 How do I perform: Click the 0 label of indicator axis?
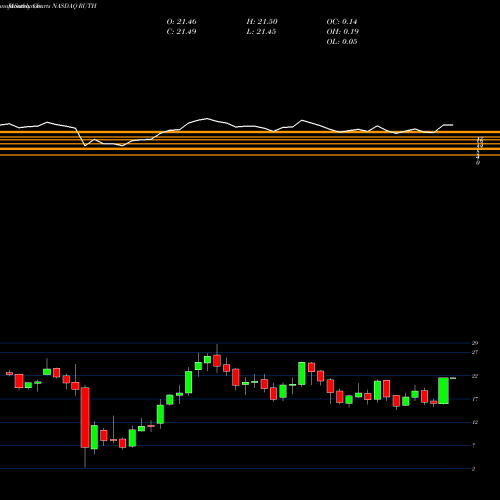(478, 163)
